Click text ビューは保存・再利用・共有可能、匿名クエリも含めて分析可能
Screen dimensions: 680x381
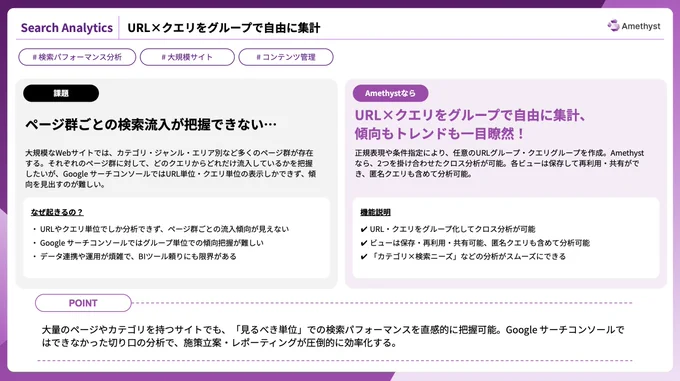point(480,243)
